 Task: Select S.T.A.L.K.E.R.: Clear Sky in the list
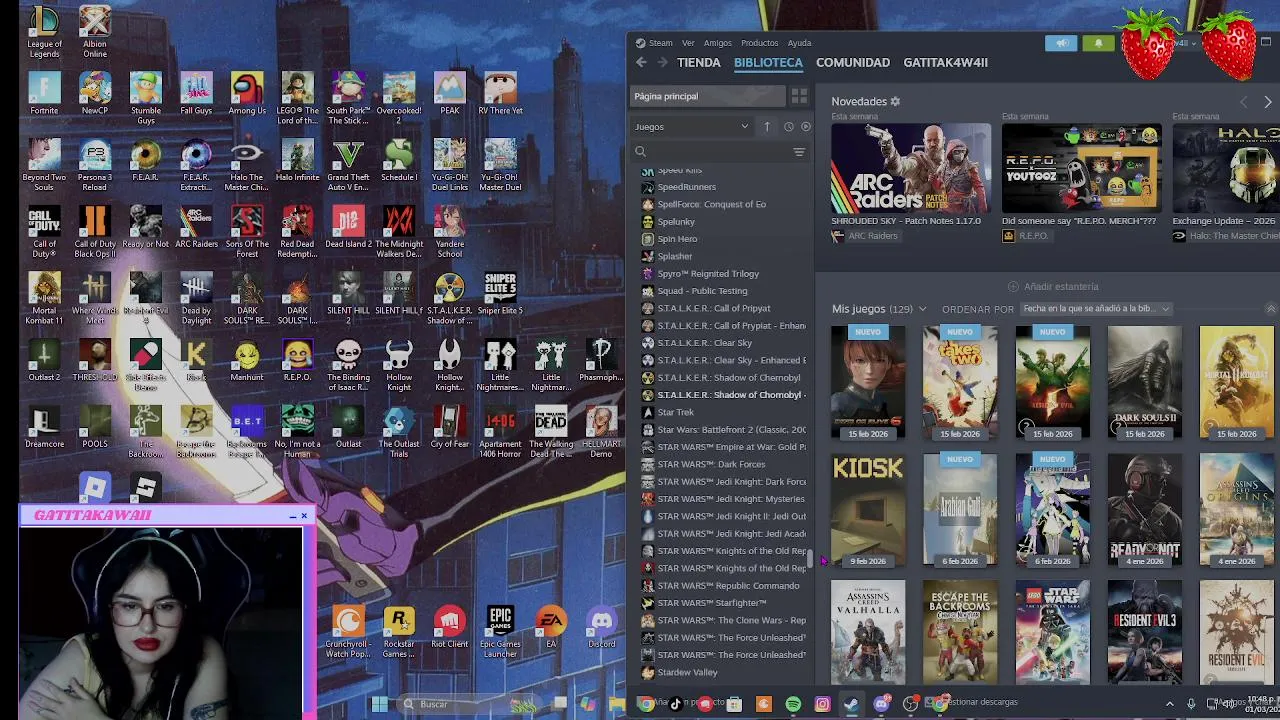[x=704, y=343]
